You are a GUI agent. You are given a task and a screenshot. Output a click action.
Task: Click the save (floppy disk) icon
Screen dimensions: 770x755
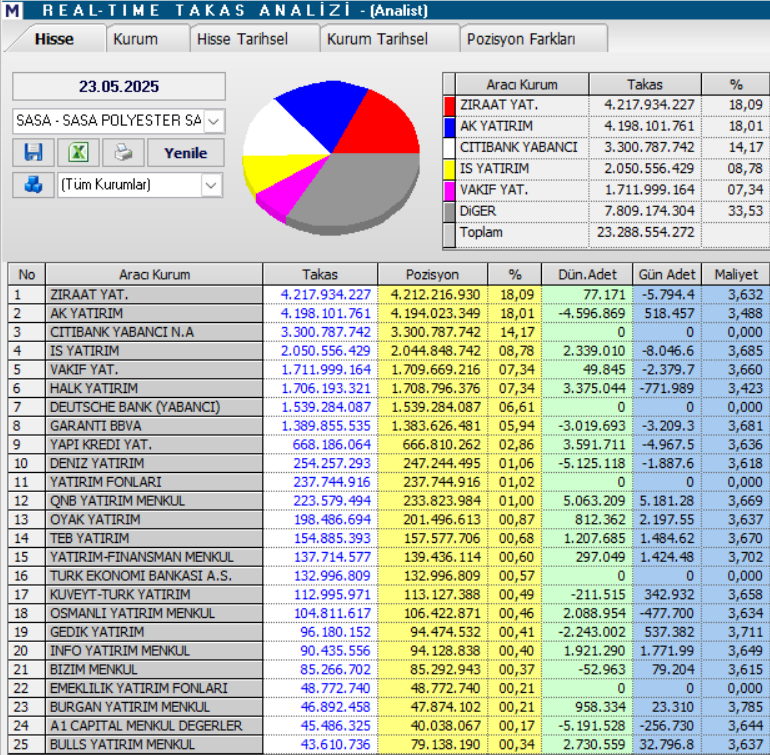[33, 153]
